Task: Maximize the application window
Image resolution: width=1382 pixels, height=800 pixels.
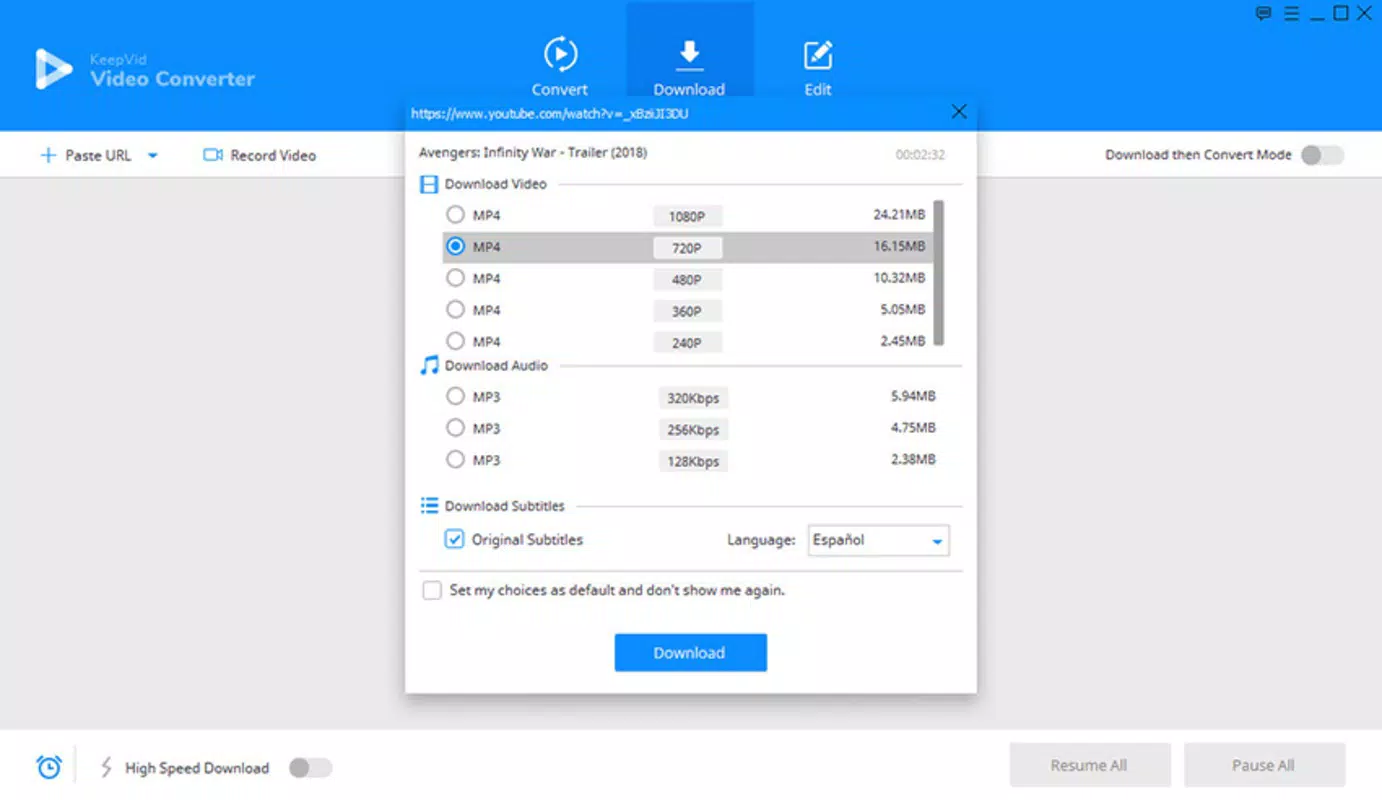Action: coord(1341,13)
